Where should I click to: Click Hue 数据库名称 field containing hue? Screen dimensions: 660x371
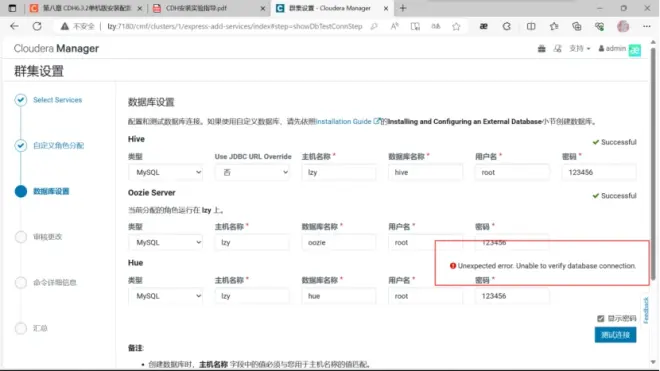[339, 296]
